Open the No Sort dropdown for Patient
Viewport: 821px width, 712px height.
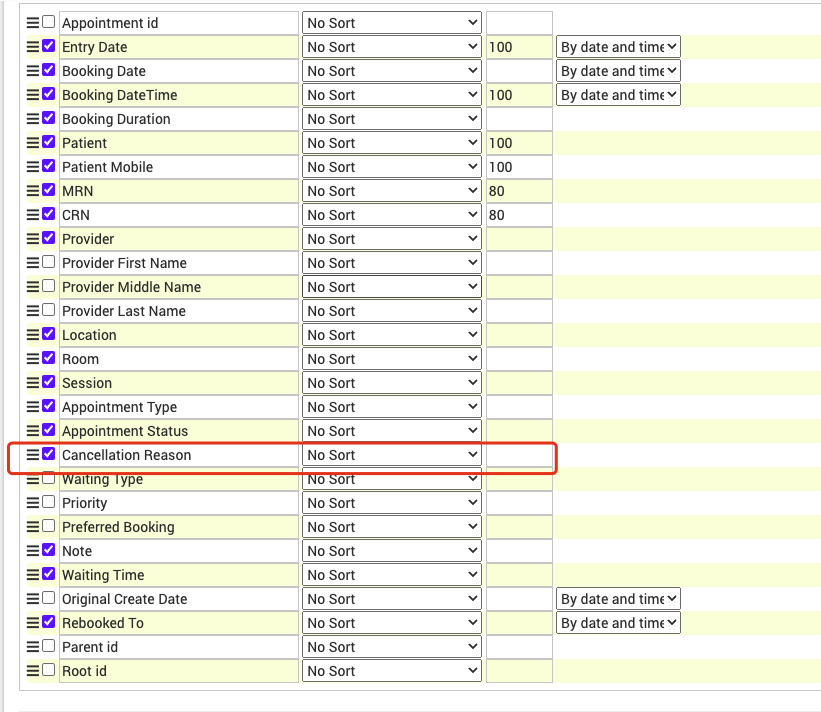(392, 143)
